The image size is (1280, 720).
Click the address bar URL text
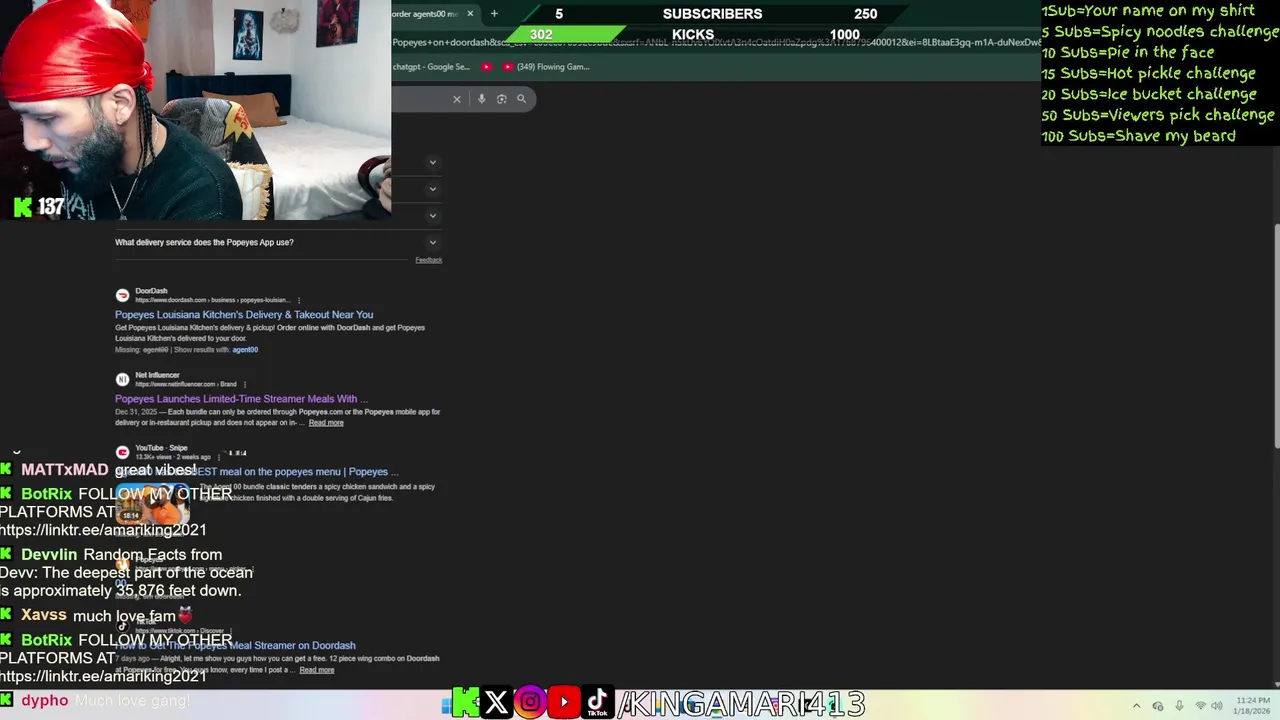[716, 42]
